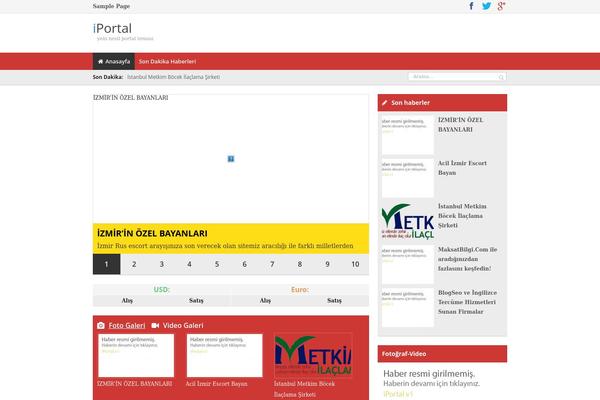This screenshot has height=400, width=600.
Task: Click the USD: currency label
Action: (x=161, y=289)
